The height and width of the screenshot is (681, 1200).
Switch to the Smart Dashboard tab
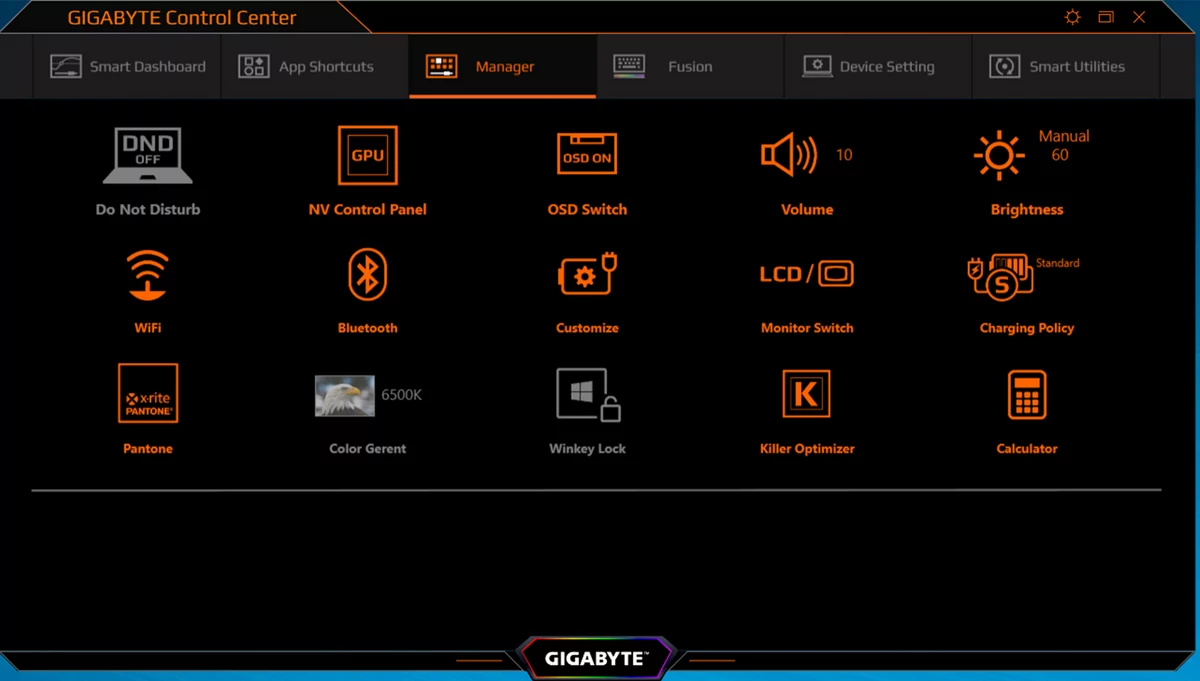click(x=127, y=67)
